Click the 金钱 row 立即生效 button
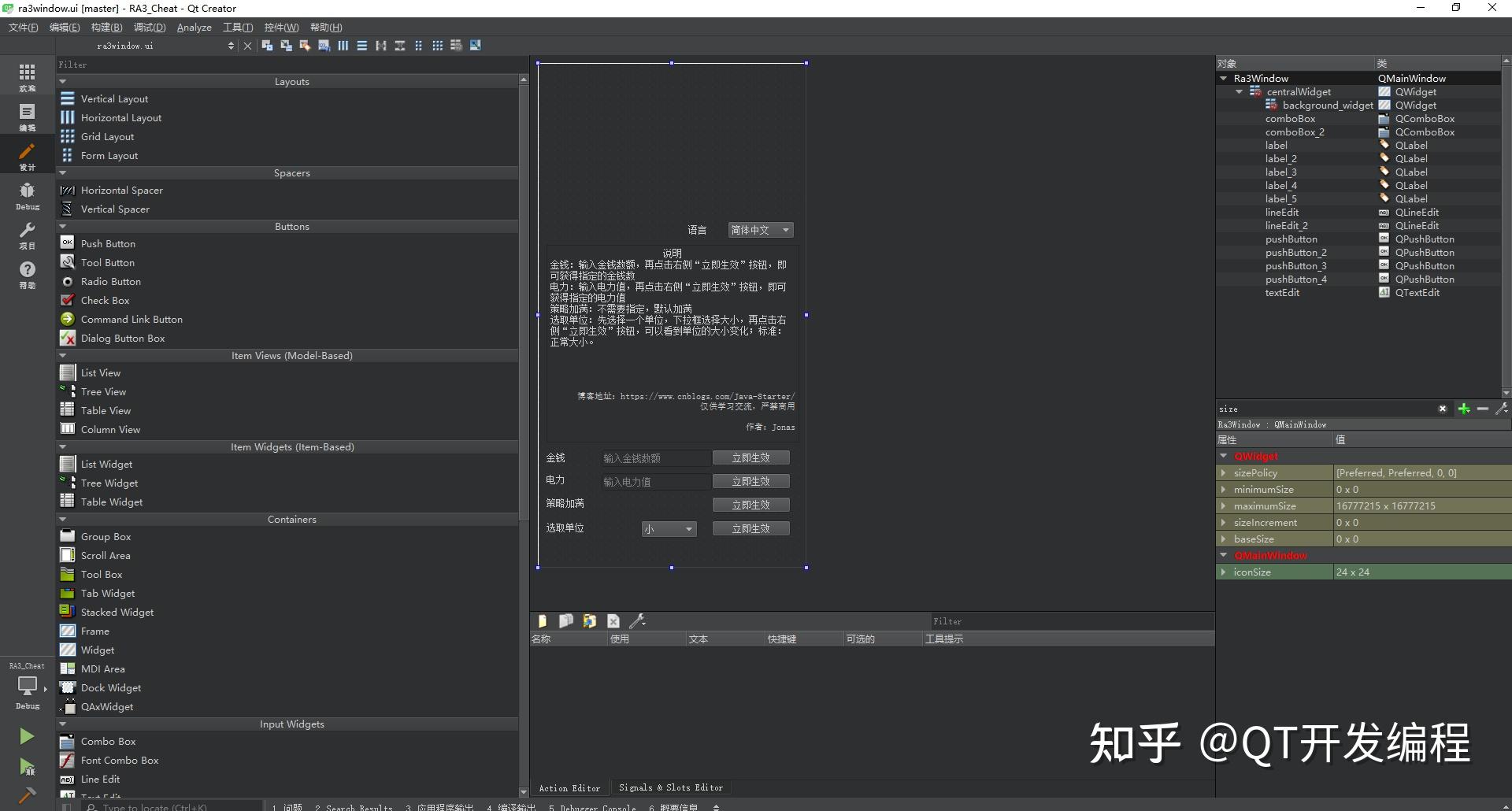Image resolution: width=1512 pixels, height=811 pixels. [x=750, y=457]
